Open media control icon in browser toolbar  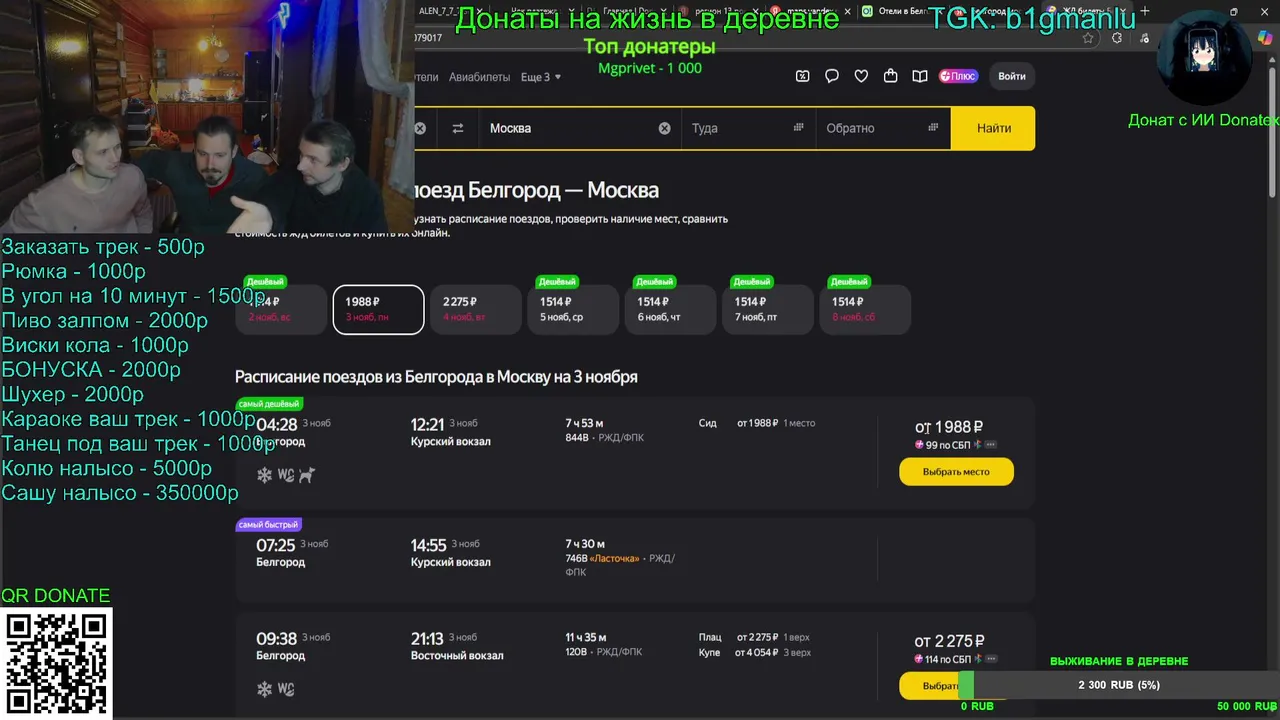(x=1145, y=38)
